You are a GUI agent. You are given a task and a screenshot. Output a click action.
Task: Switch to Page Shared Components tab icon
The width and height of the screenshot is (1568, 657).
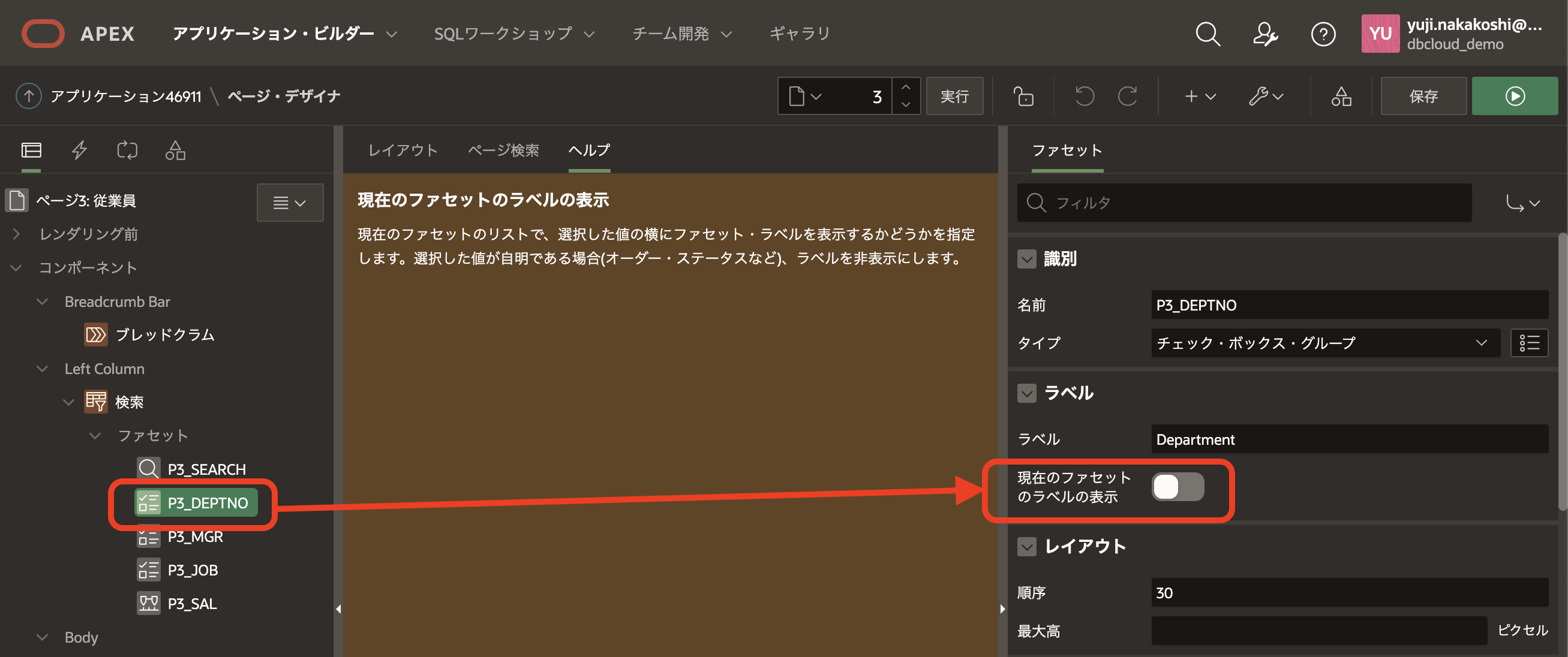175,150
